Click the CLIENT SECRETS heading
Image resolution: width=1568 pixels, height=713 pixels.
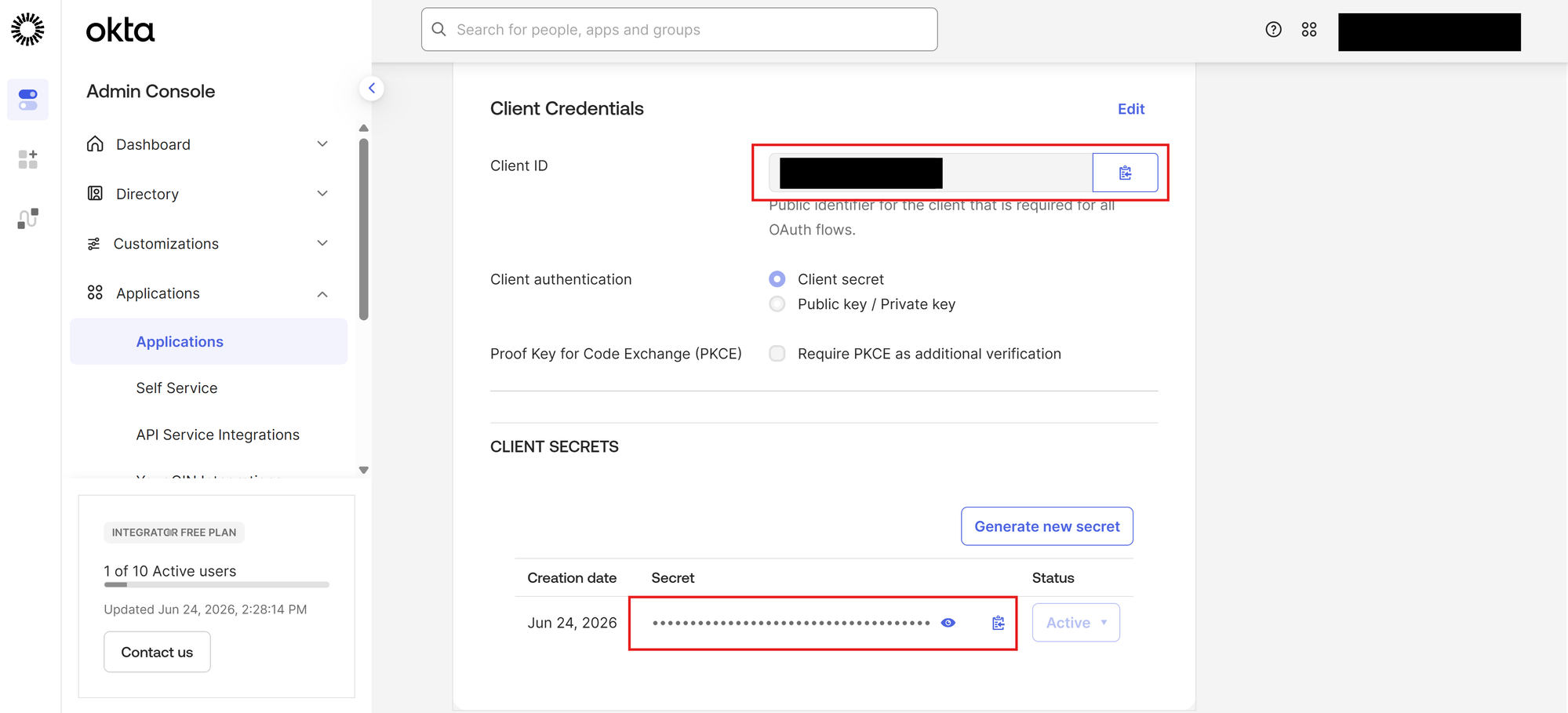pos(555,446)
